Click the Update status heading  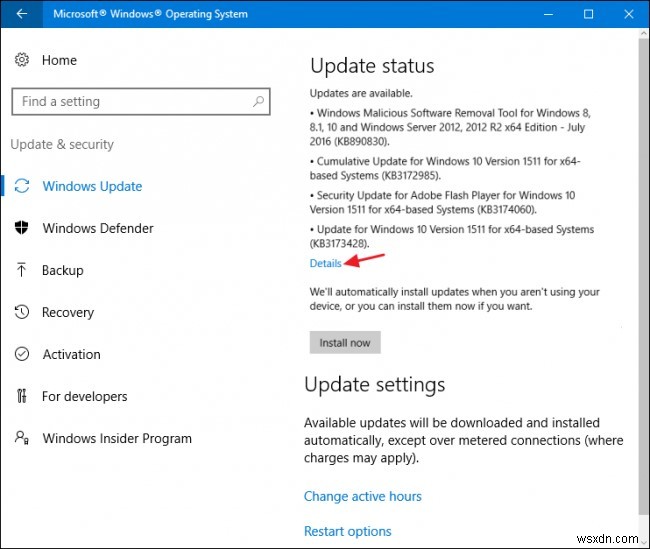pos(372,66)
